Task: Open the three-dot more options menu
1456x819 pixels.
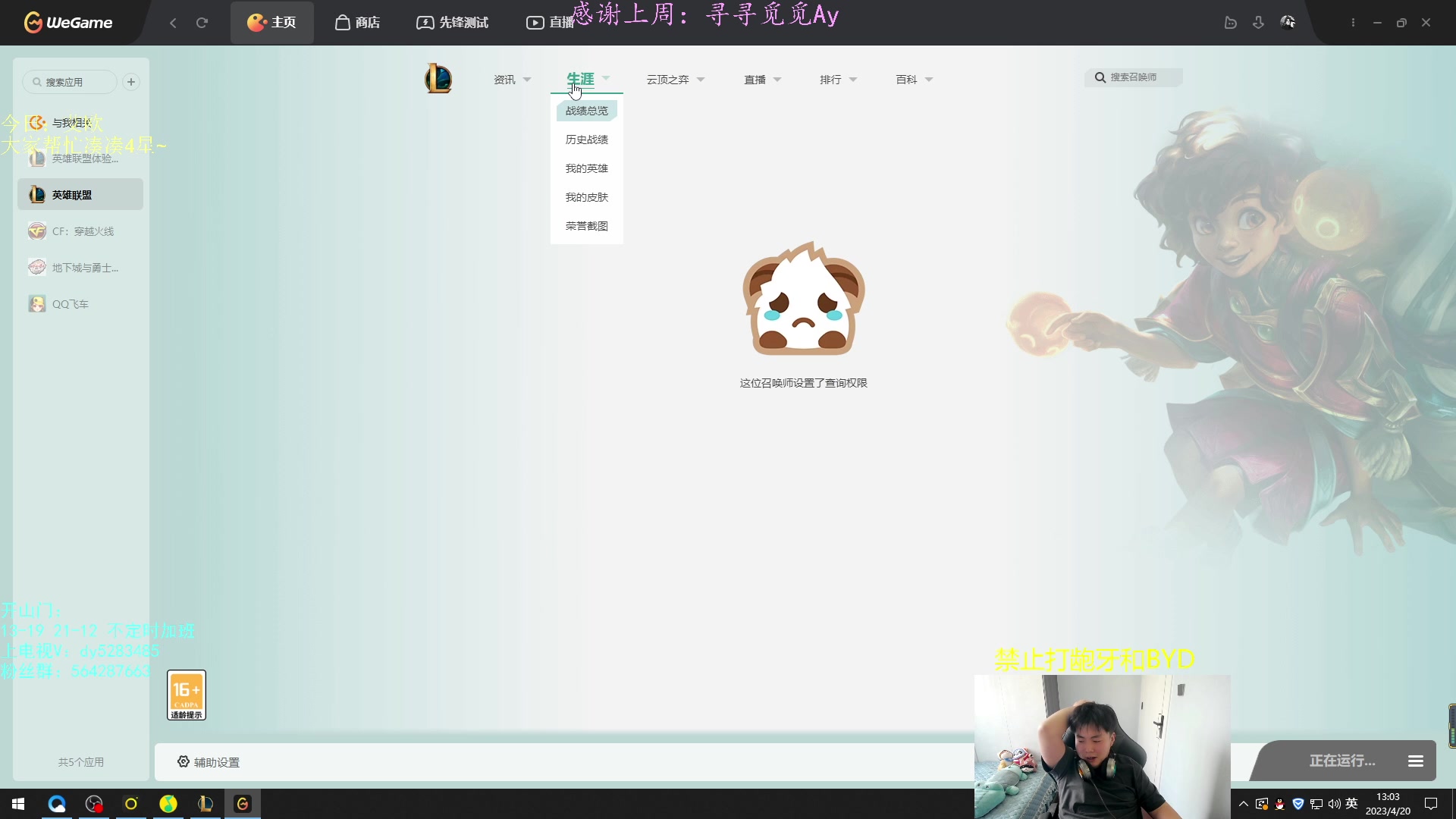Action: [x=1353, y=23]
